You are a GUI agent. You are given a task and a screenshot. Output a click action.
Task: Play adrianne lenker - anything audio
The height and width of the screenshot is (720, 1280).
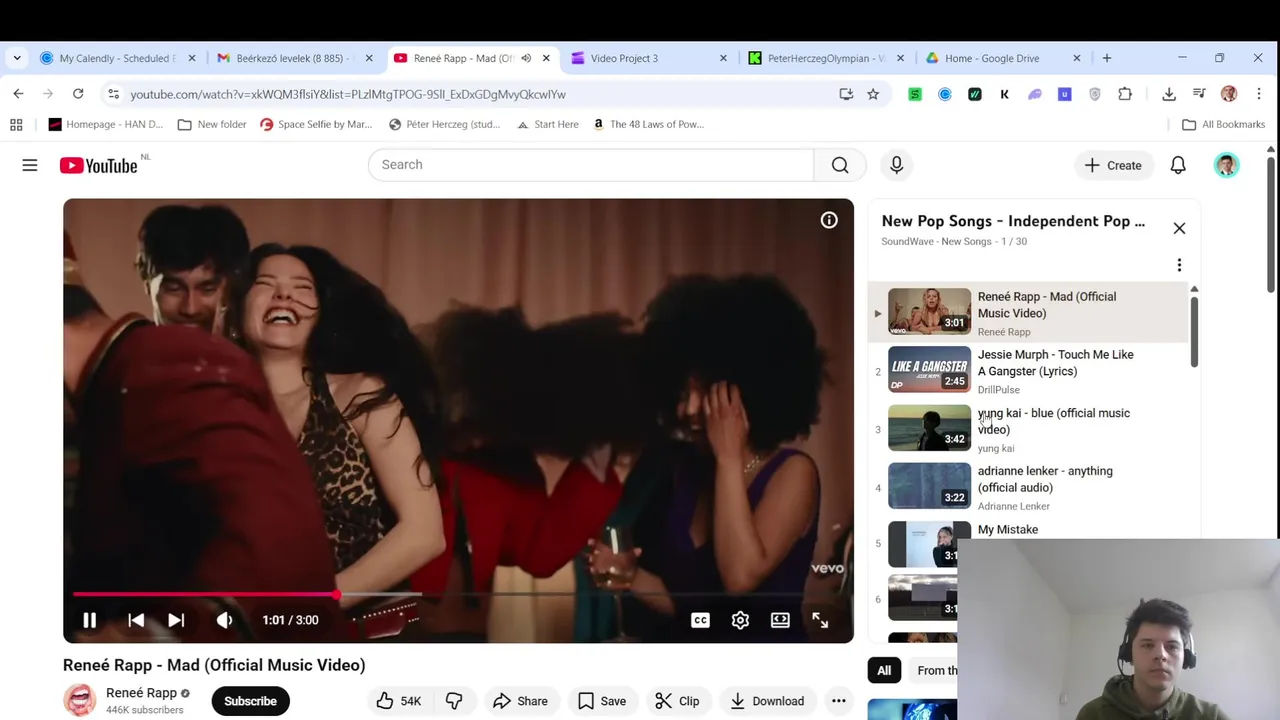tap(1045, 479)
